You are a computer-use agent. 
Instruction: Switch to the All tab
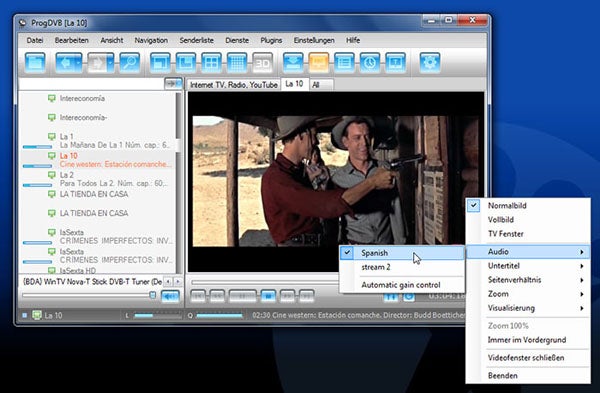pyautogui.click(x=321, y=85)
